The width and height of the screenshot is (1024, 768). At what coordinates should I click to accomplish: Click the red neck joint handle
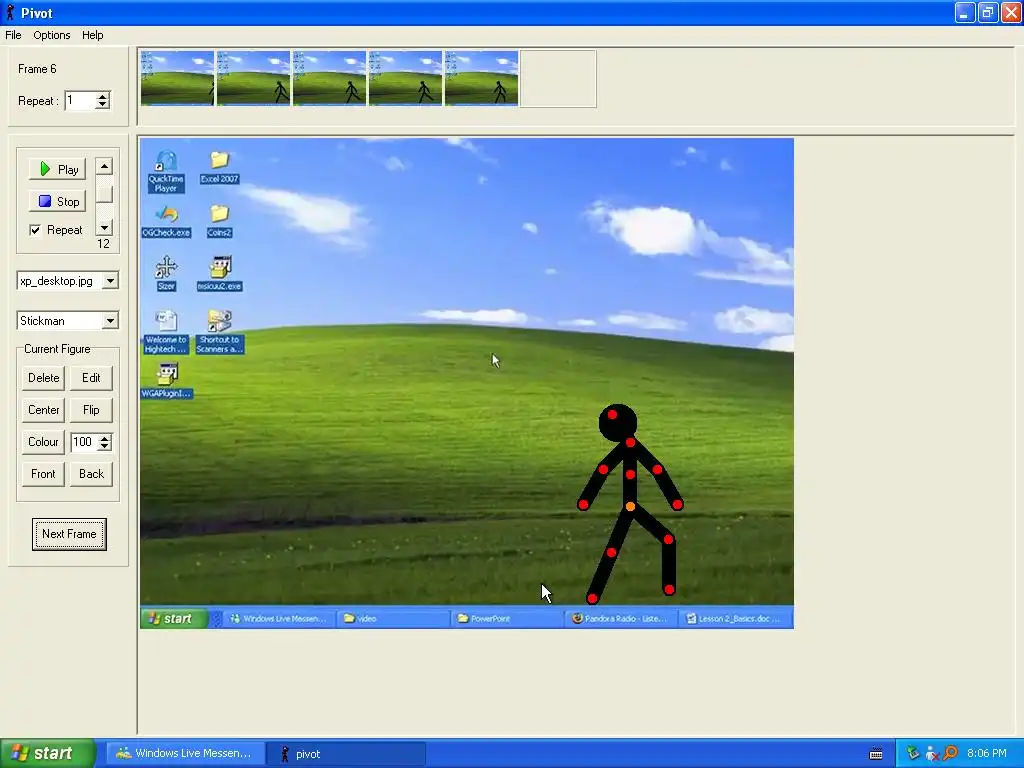pos(630,443)
